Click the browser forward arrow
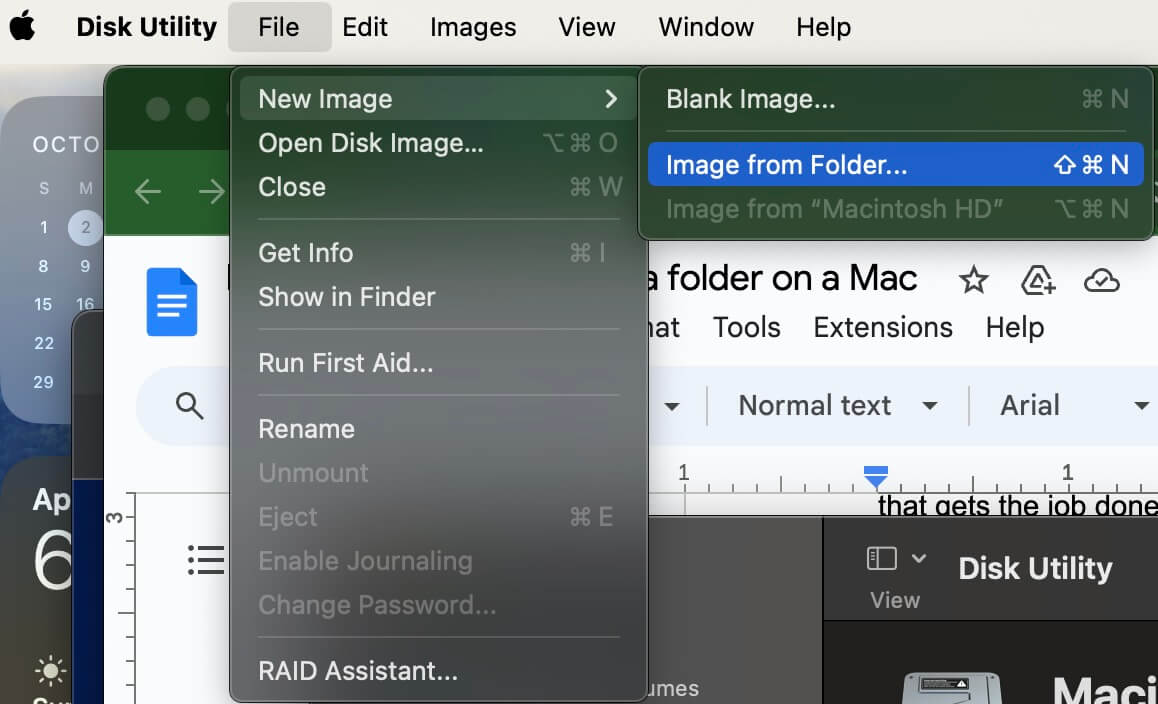This screenshot has height=704, width=1158. click(211, 192)
